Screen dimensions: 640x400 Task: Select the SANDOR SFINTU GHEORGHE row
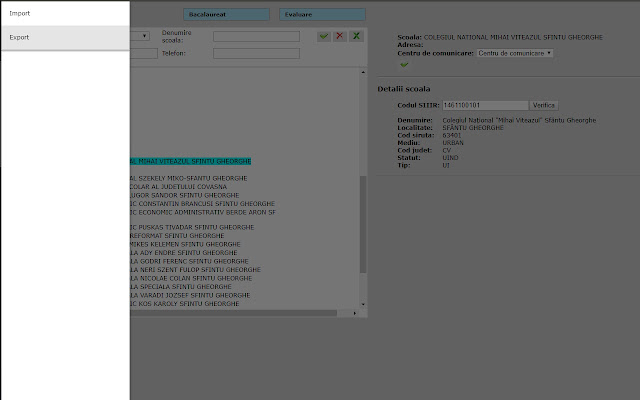[184, 195]
